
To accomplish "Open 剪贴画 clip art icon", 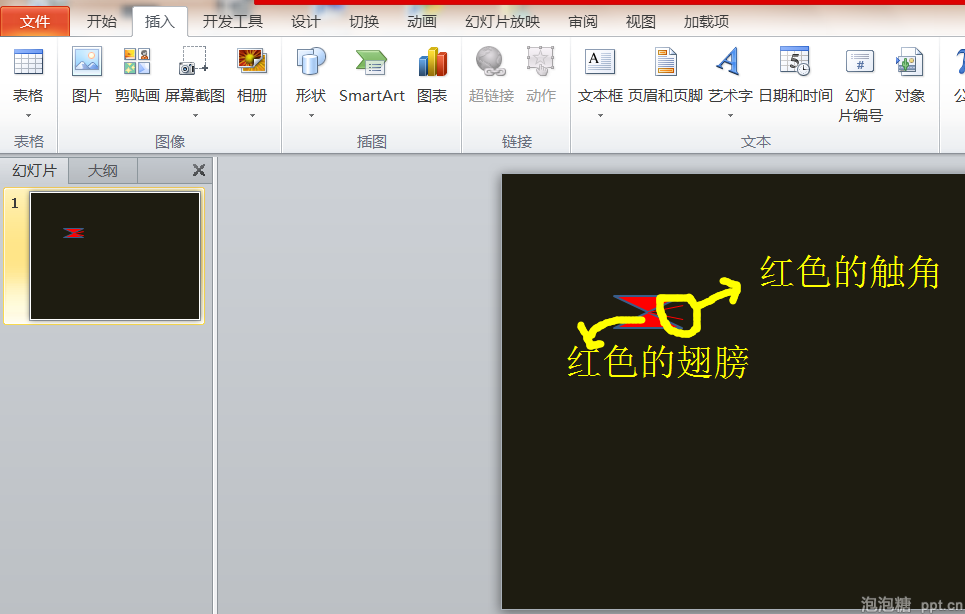I will [137, 63].
